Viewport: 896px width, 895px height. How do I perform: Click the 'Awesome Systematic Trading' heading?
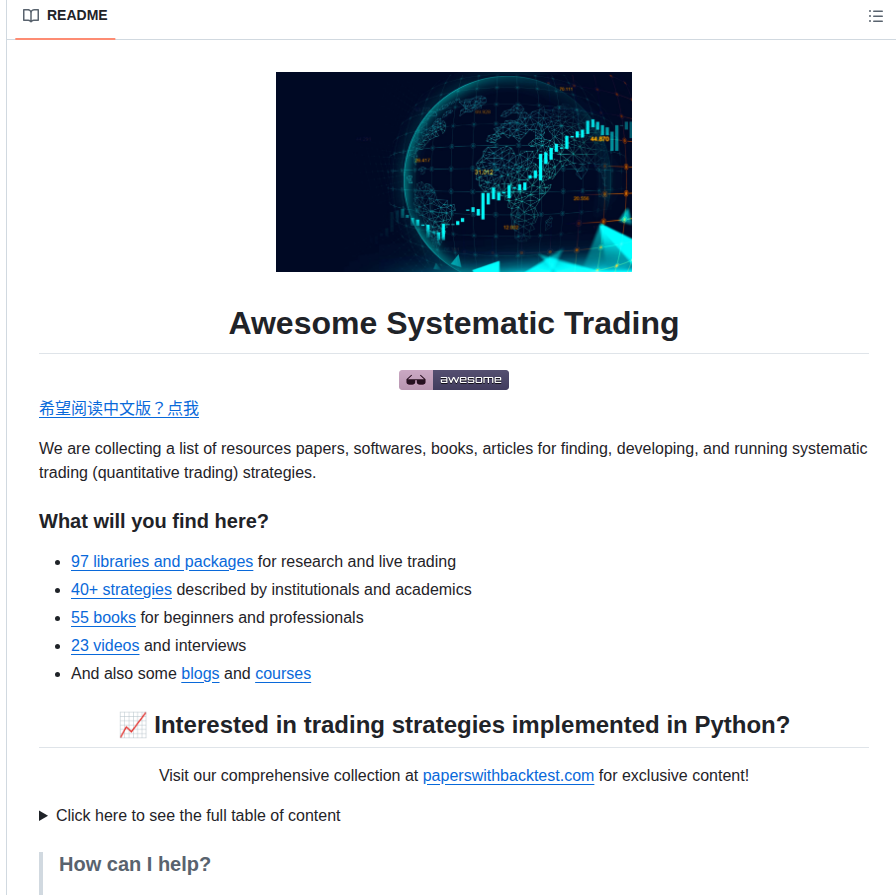[453, 323]
